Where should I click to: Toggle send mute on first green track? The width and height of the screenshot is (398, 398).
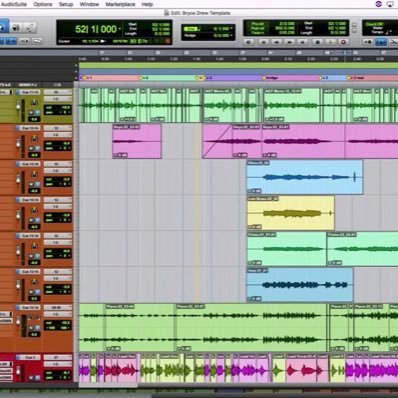coord(32,112)
